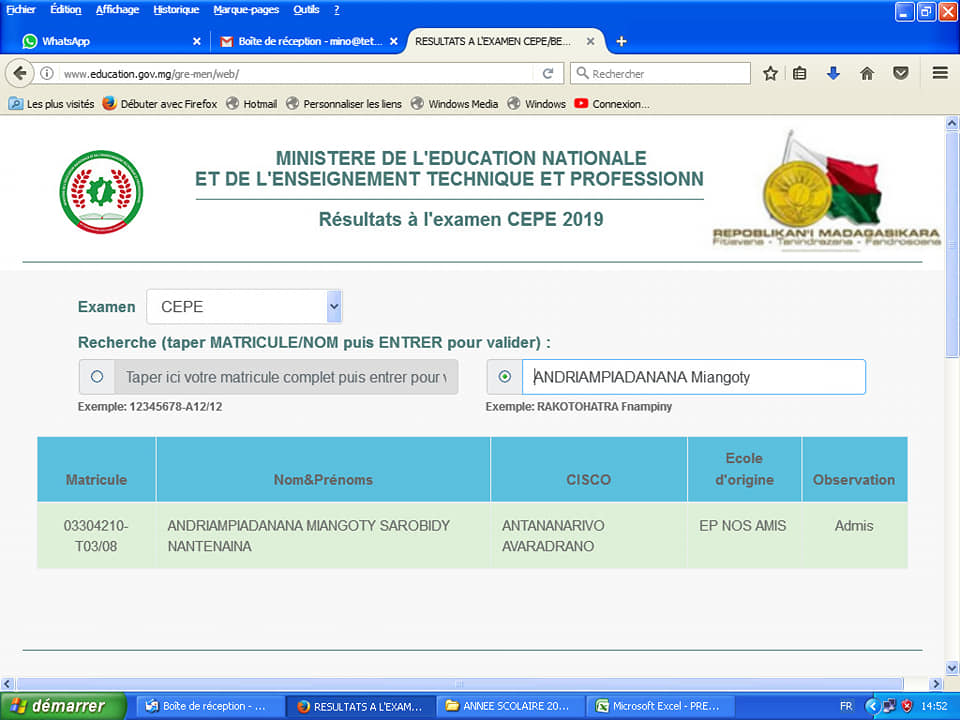The width and height of the screenshot is (960, 720).
Task: Bookmark this page with the star icon
Action: pos(771,73)
